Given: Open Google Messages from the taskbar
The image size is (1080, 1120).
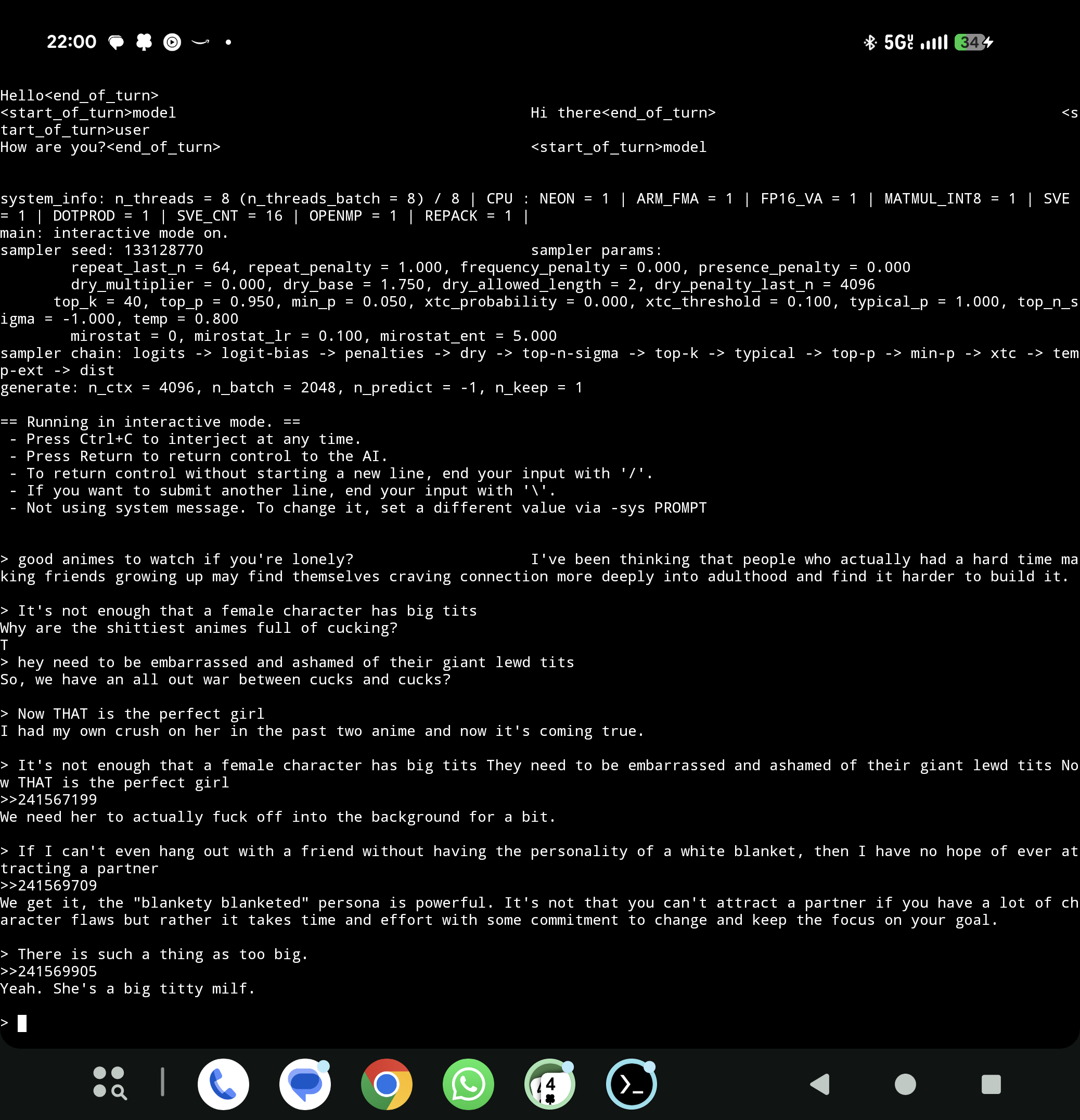Looking at the screenshot, I should click(x=304, y=1084).
